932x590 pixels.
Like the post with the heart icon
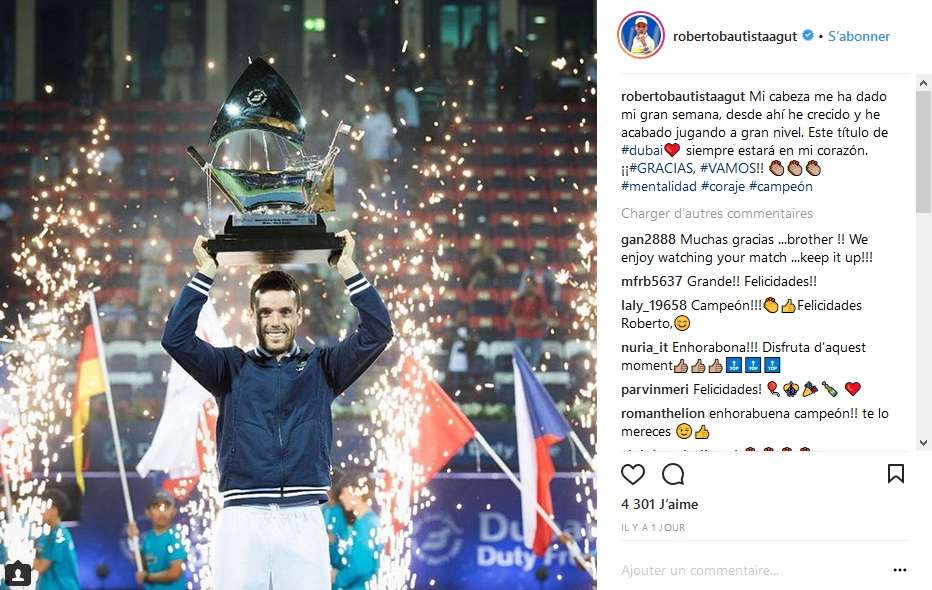(x=632, y=474)
